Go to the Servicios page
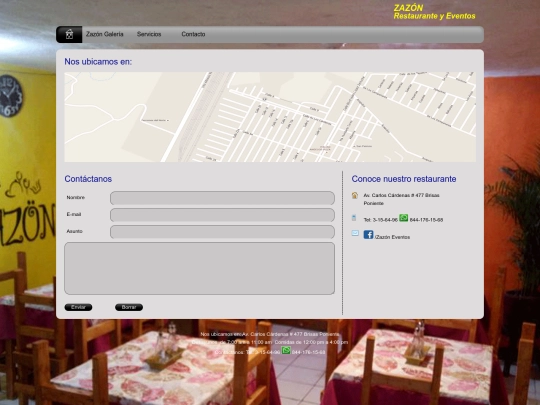This screenshot has width=540, height=405. pyautogui.click(x=149, y=34)
